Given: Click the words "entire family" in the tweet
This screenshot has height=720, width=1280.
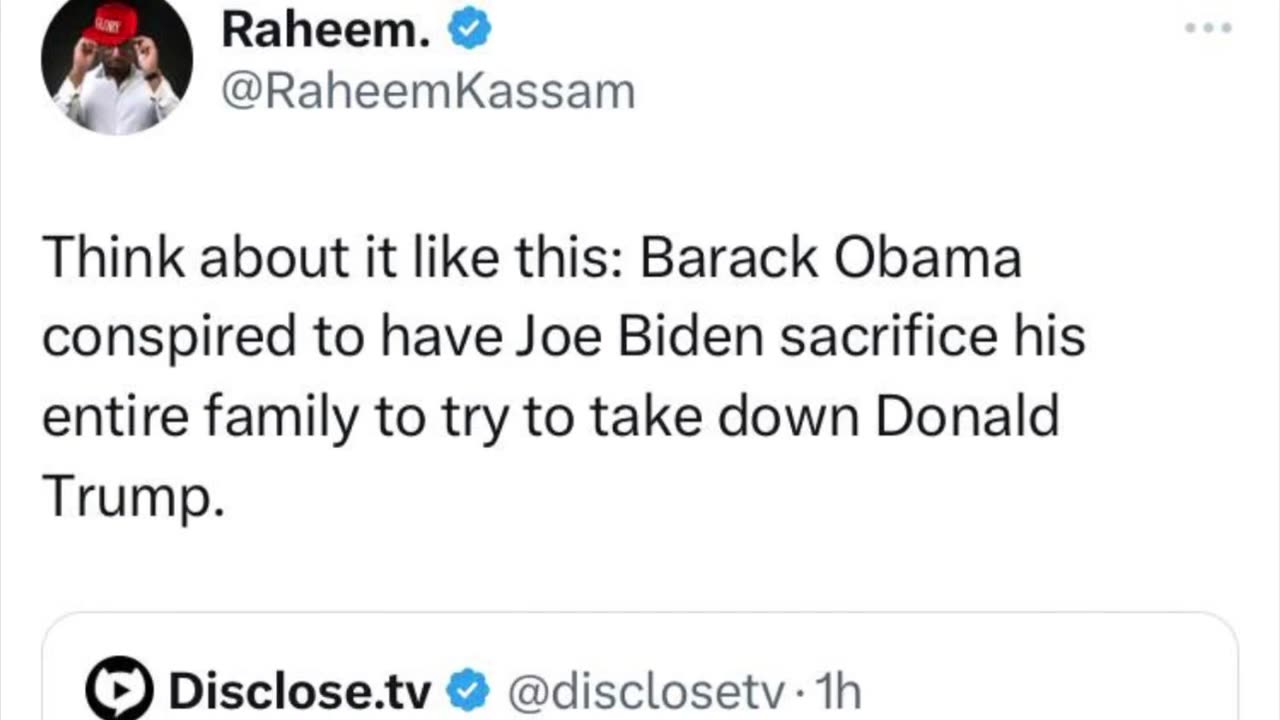Looking at the screenshot, I should [199, 416].
